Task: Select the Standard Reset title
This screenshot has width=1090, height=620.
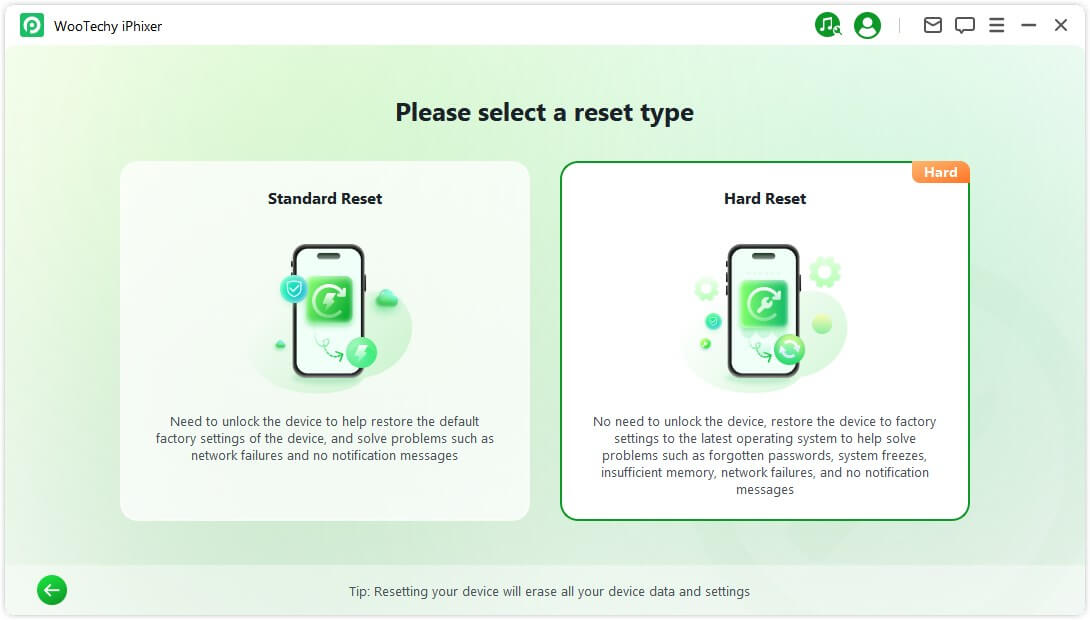Action: pos(325,199)
